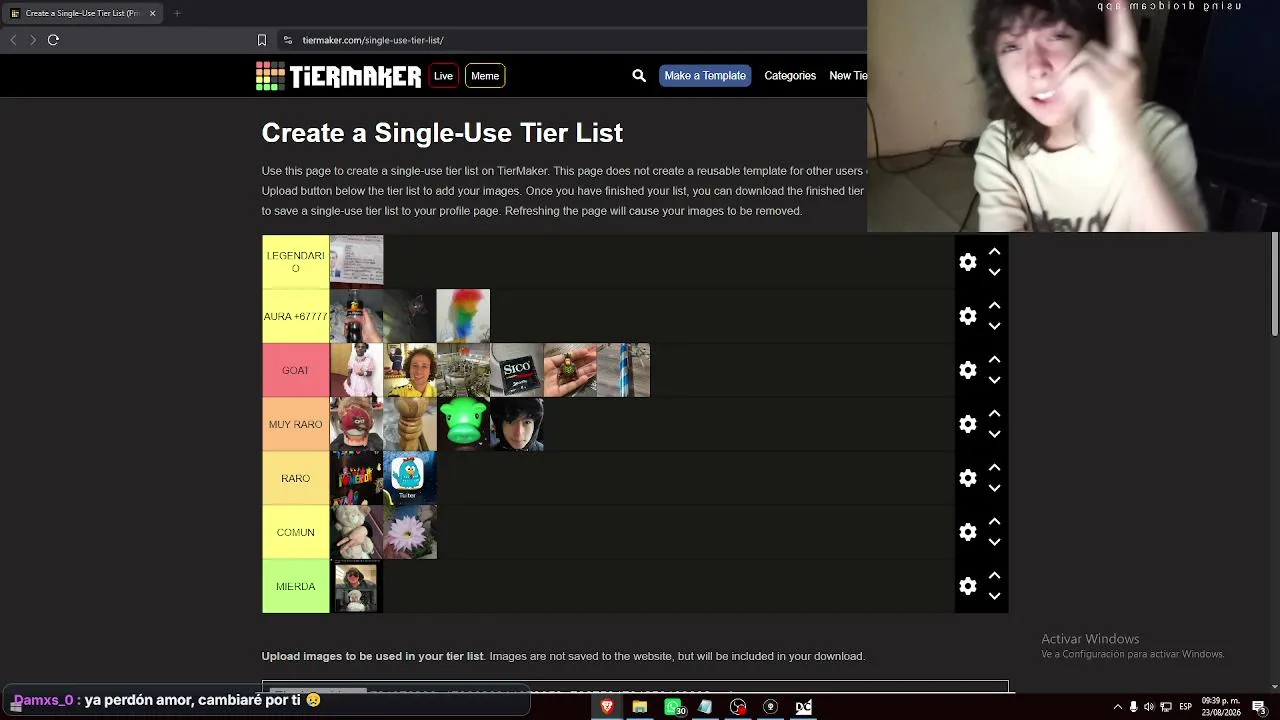Go forward with browser forward arrow
This screenshot has width=1280, height=720.
click(x=33, y=40)
